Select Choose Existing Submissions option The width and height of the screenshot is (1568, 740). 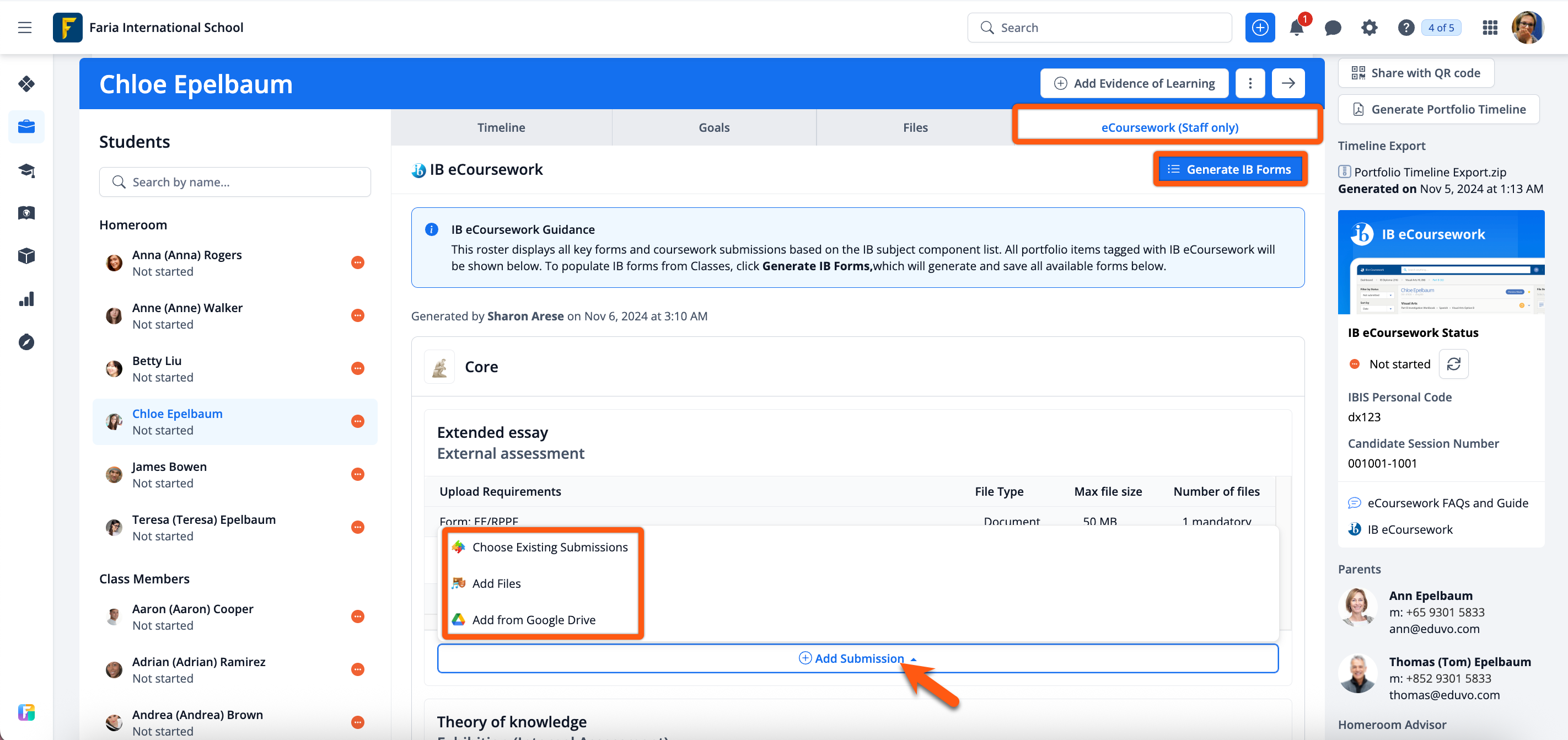click(549, 547)
